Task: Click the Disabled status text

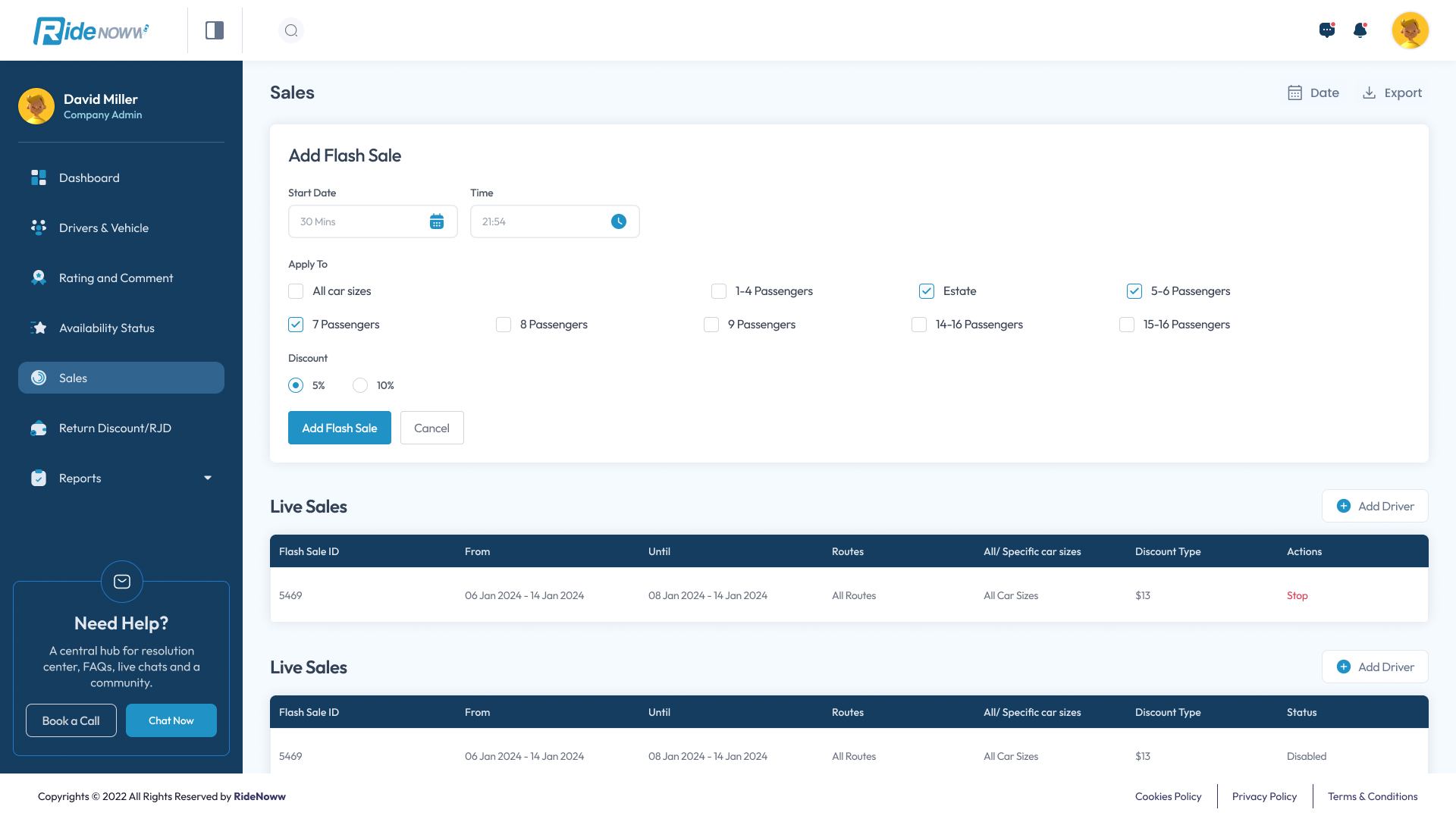Action: point(1307,756)
